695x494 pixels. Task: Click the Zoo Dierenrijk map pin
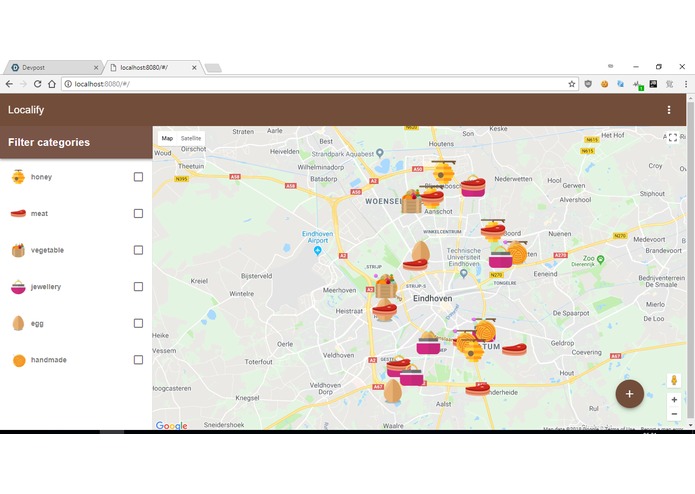click(x=601, y=259)
